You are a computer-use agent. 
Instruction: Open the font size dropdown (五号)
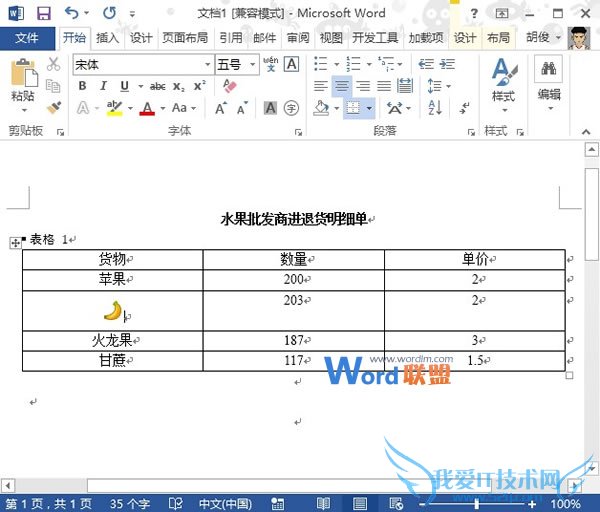click(x=253, y=64)
